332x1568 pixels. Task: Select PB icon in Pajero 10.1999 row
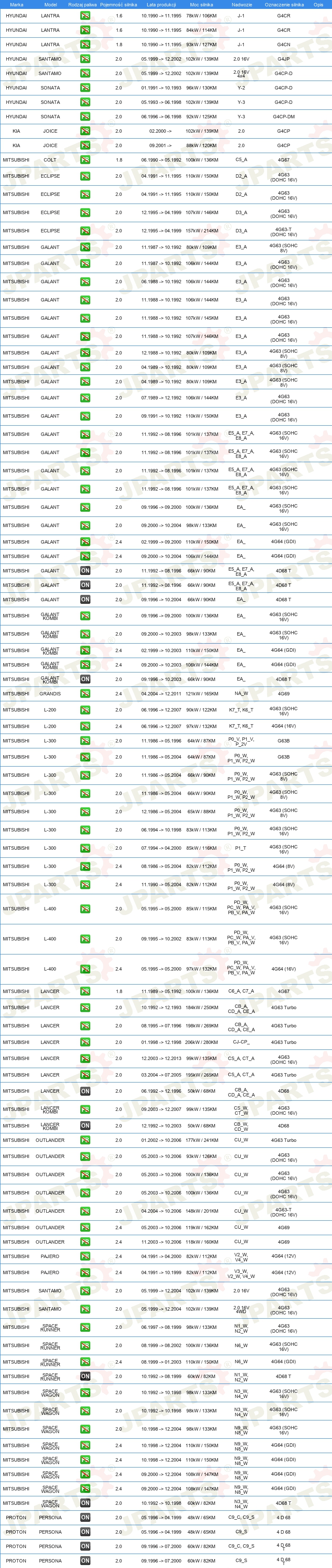pos(85,1272)
